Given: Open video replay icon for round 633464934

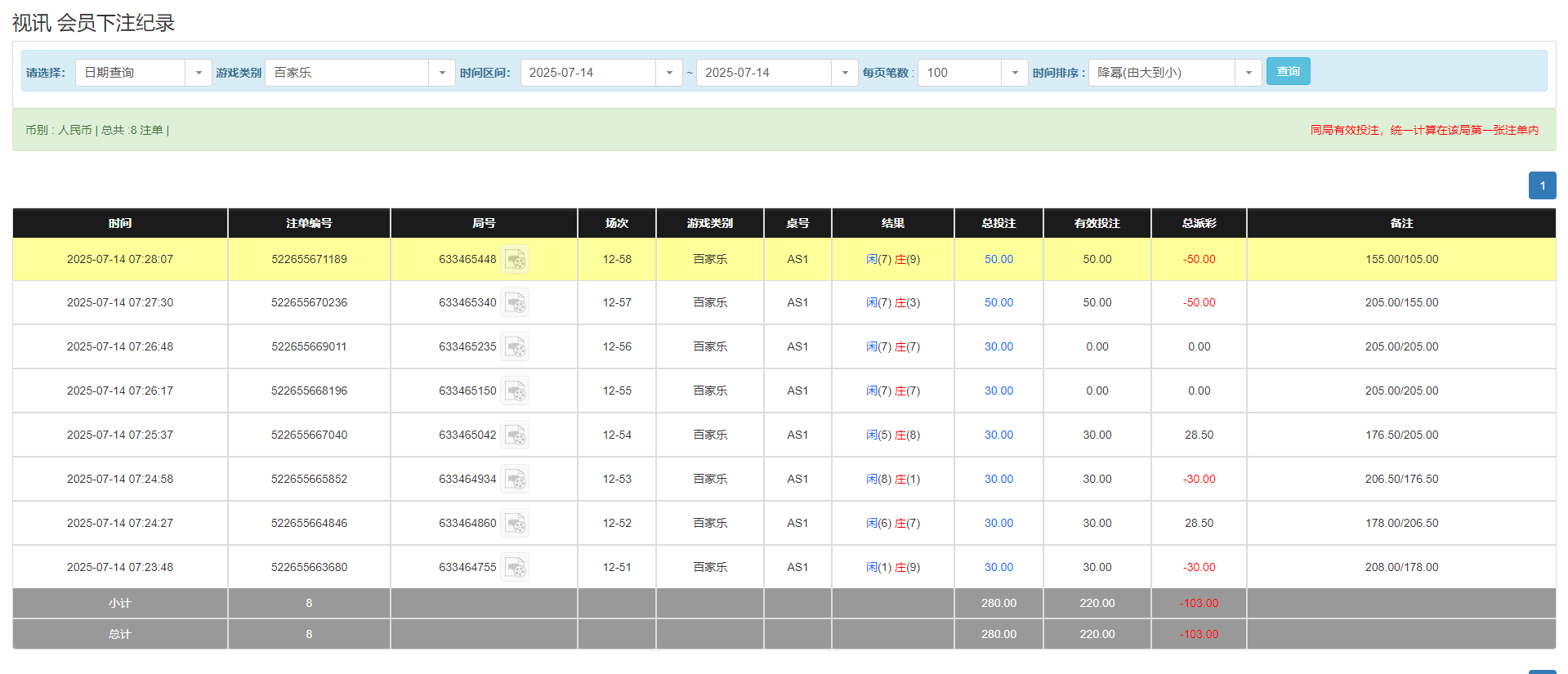Looking at the screenshot, I should [515, 480].
